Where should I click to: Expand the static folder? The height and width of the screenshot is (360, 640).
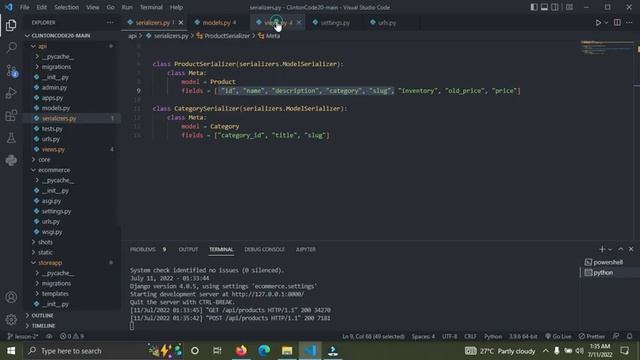click(45, 252)
